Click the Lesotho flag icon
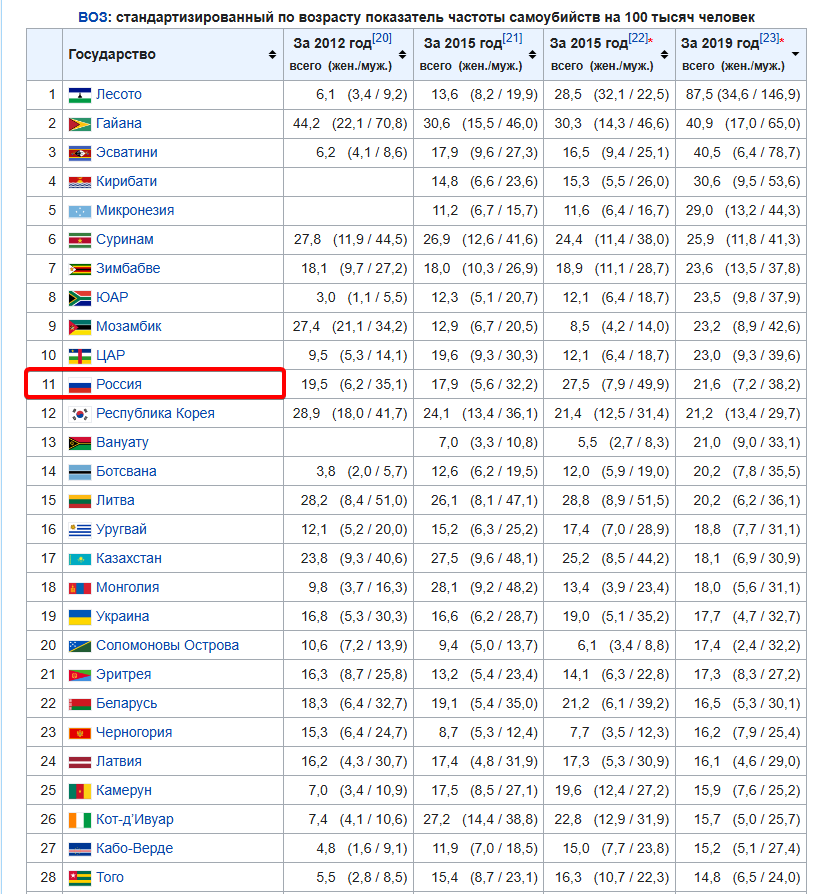Viewport: 822px width, 894px height. [x=79, y=95]
